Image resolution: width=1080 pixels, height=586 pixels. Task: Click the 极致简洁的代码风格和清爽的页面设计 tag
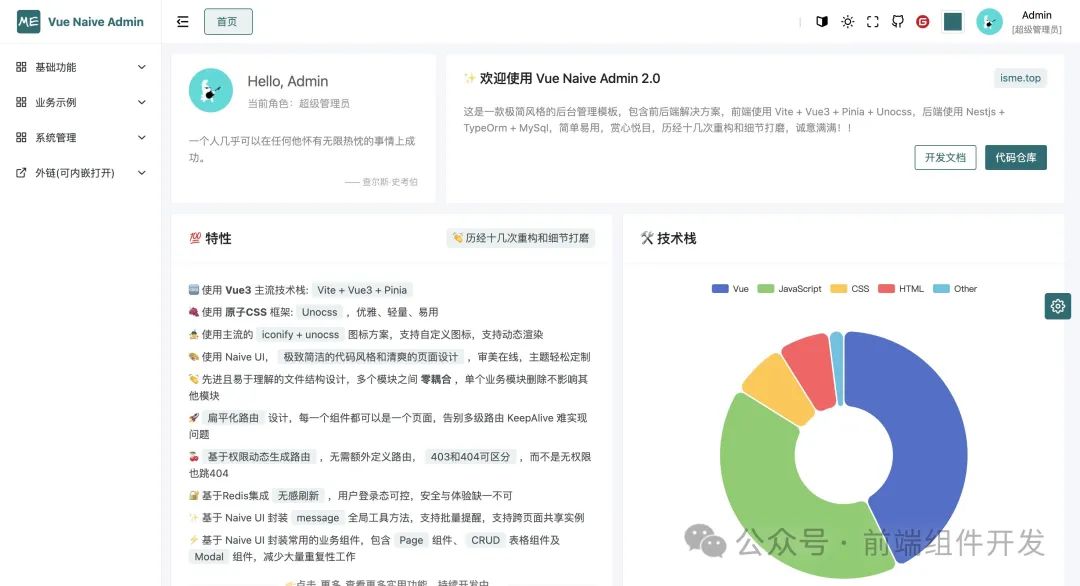(x=371, y=357)
